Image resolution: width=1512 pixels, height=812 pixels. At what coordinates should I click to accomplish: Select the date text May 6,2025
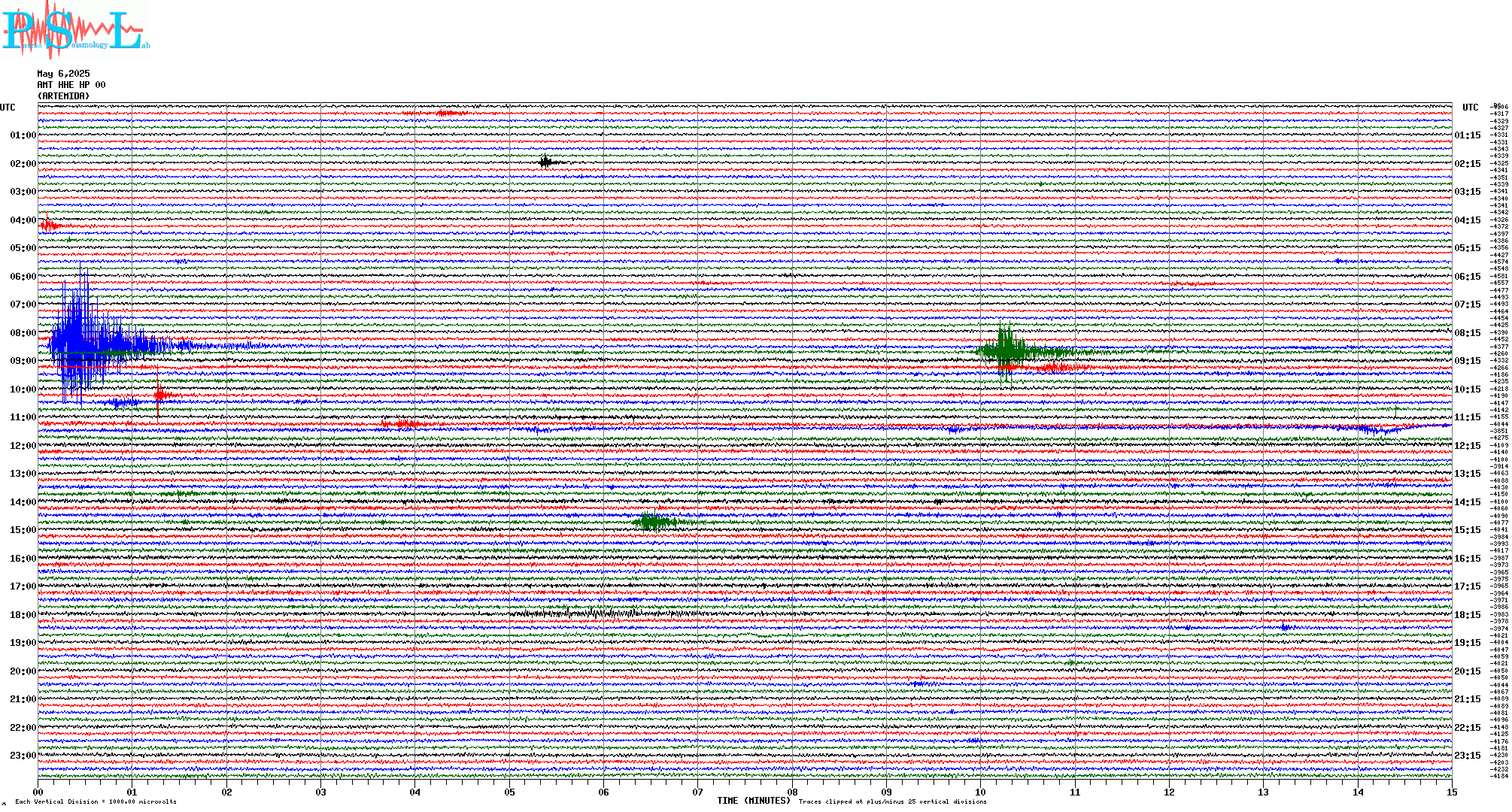(x=63, y=74)
